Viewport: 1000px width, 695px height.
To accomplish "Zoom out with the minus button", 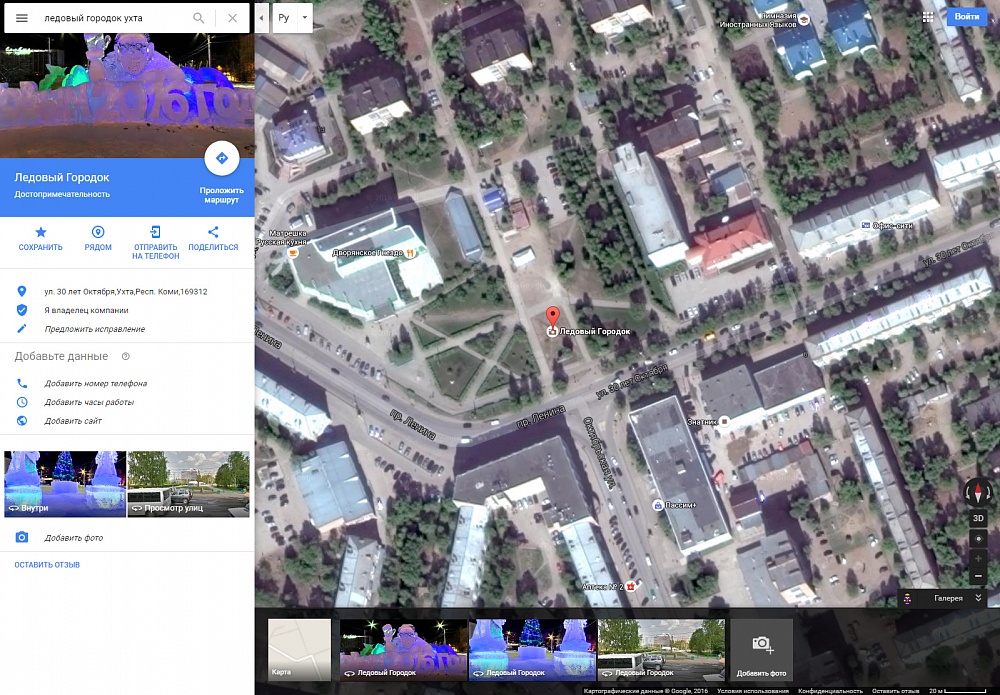I will click(x=979, y=577).
